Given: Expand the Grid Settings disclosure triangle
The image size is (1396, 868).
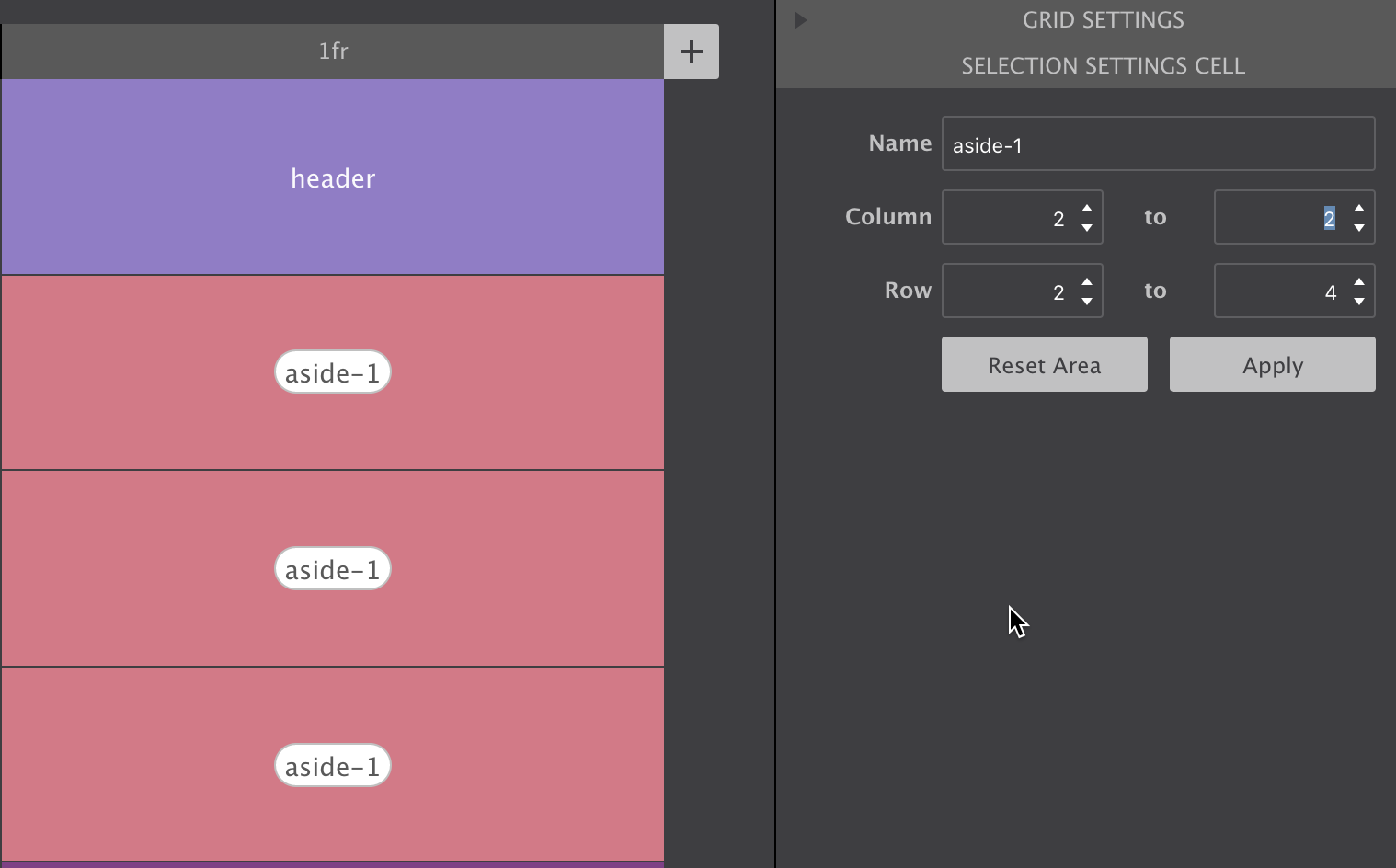Looking at the screenshot, I should 800,20.
